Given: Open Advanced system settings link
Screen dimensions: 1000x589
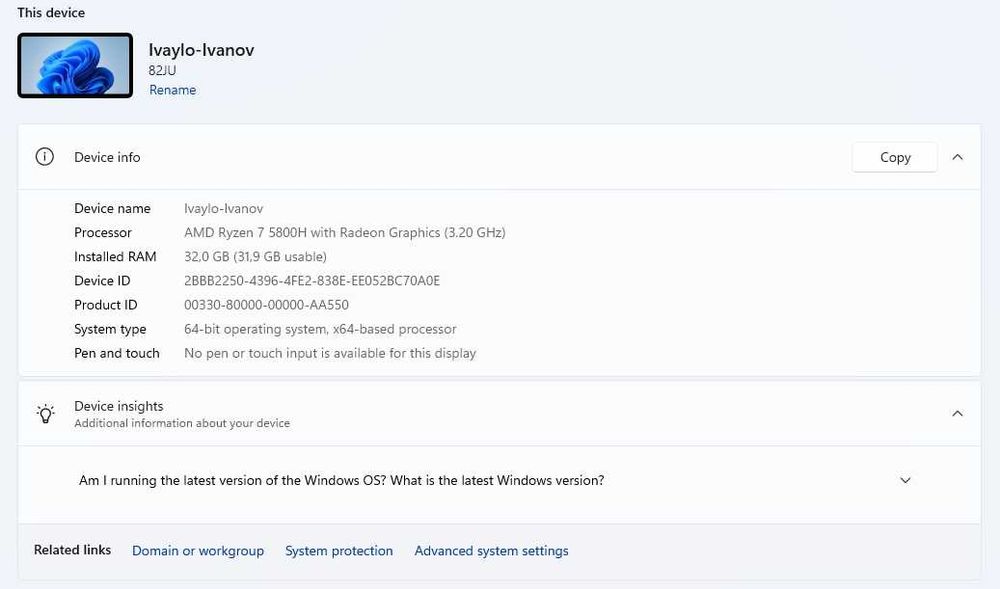Looking at the screenshot, I should pyautogui.click(x=491, y=551).
